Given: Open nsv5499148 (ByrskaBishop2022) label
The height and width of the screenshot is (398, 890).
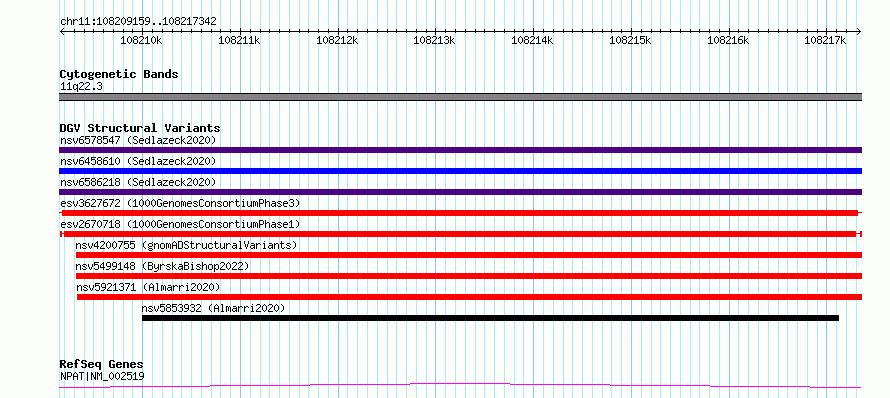Looking at the screenshot, I should 162,266.
